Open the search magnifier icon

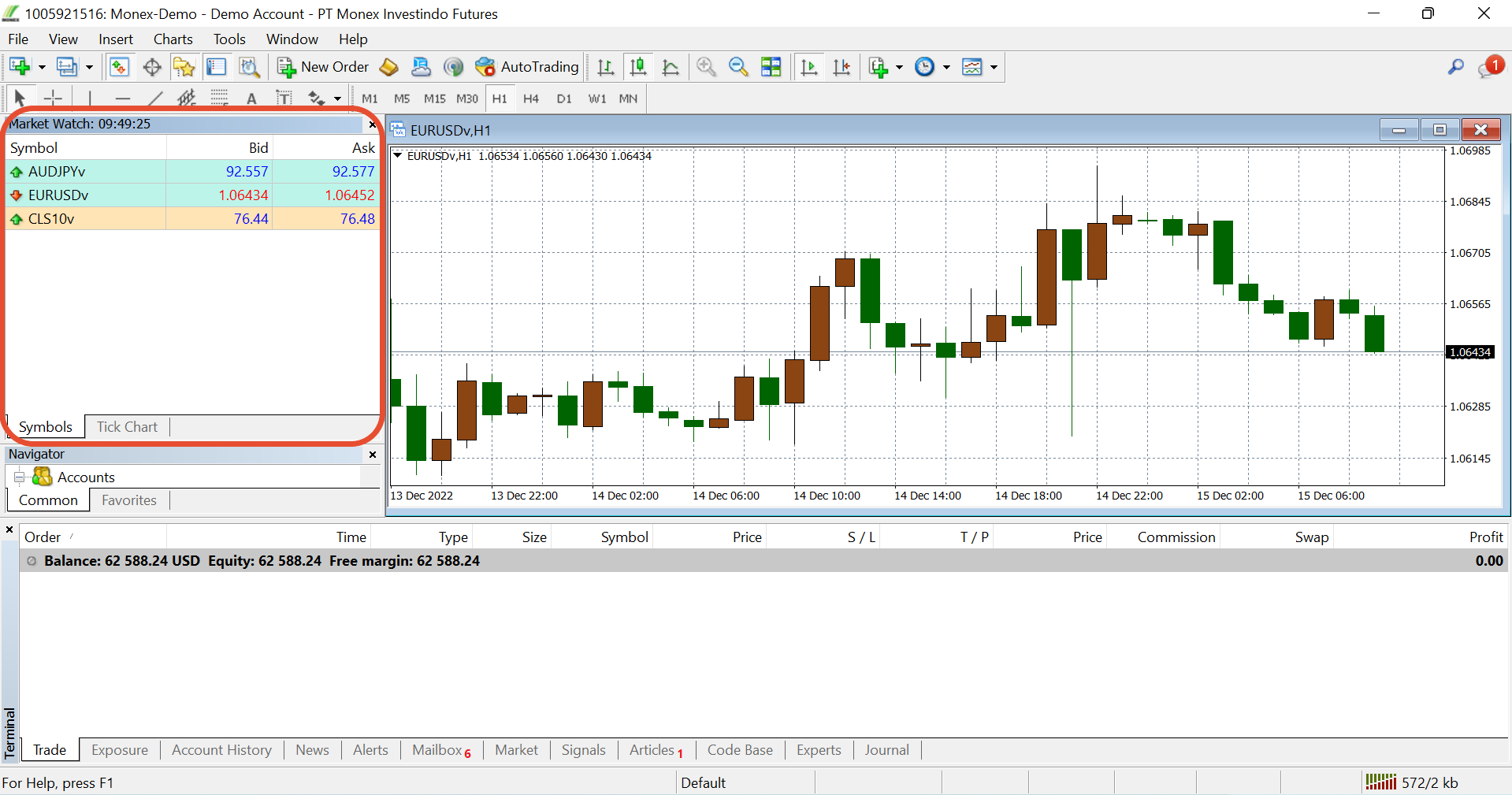[x=1455, y=67]
